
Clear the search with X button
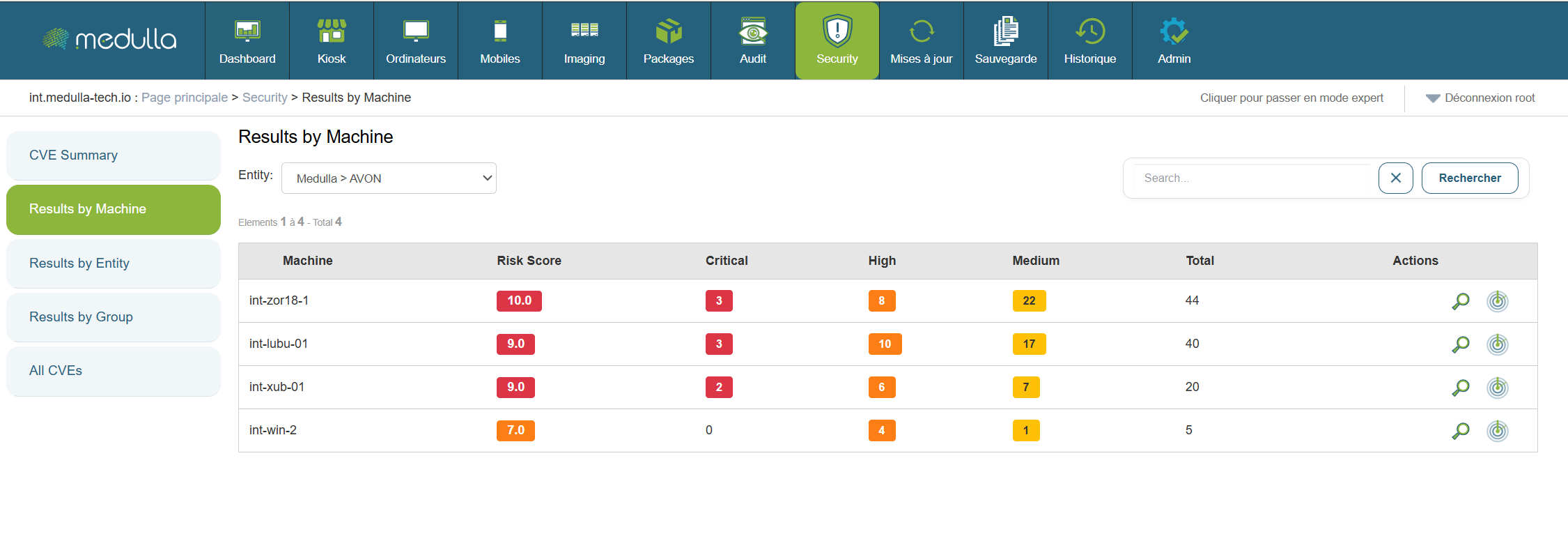pos(1395,178)
